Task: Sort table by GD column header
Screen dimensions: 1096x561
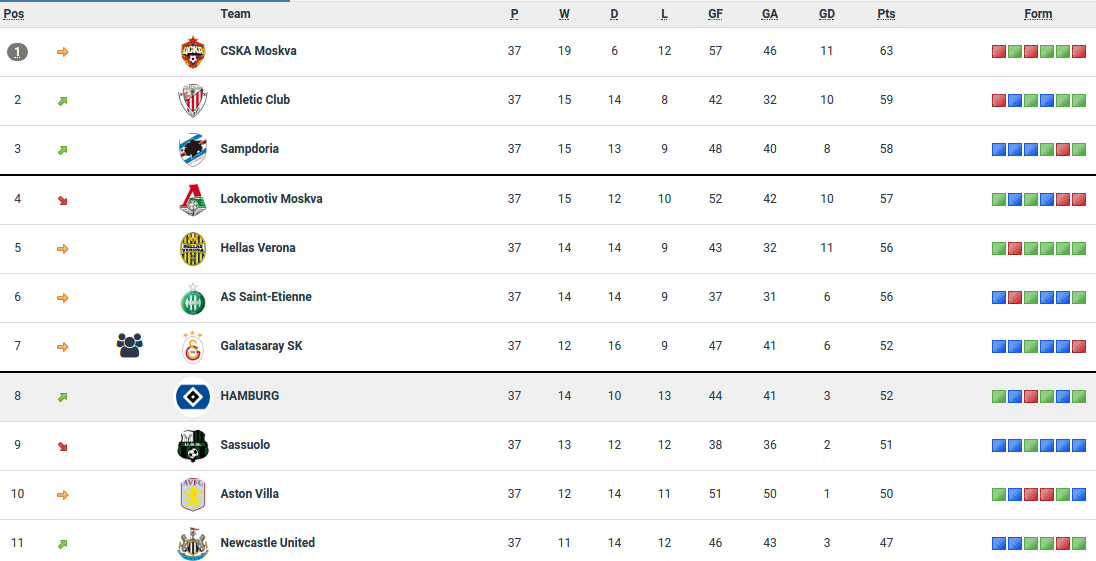Action: coord(826,14)
